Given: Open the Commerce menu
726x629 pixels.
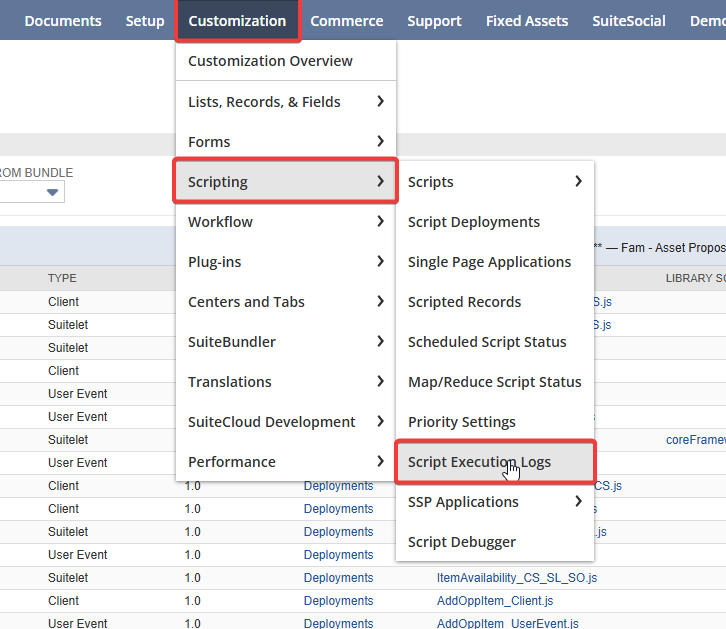Looking at the screenshot, I should [x=347, y=21].
